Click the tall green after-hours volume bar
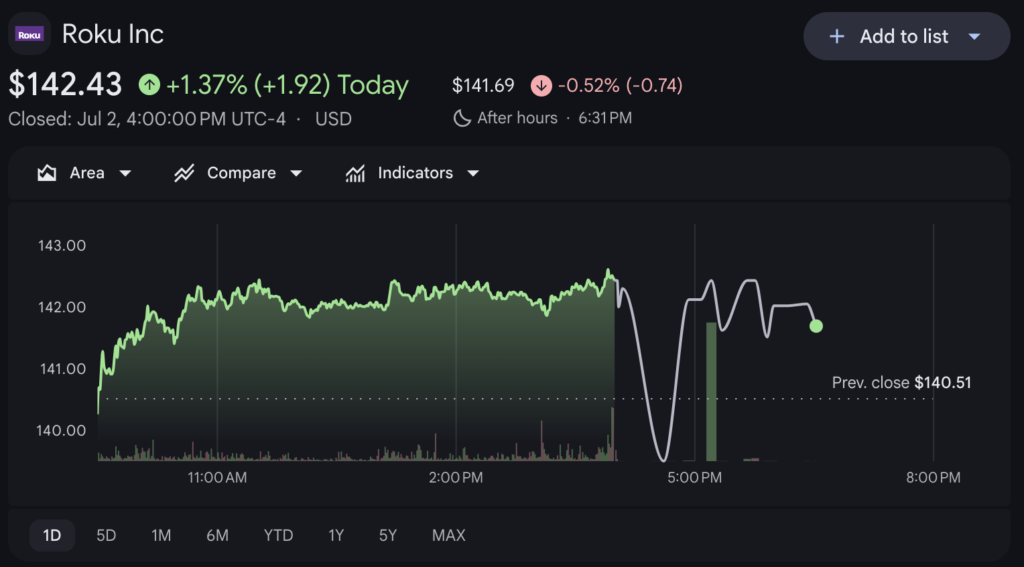The height and width of the screenshot is (567, 1024). 711,391
